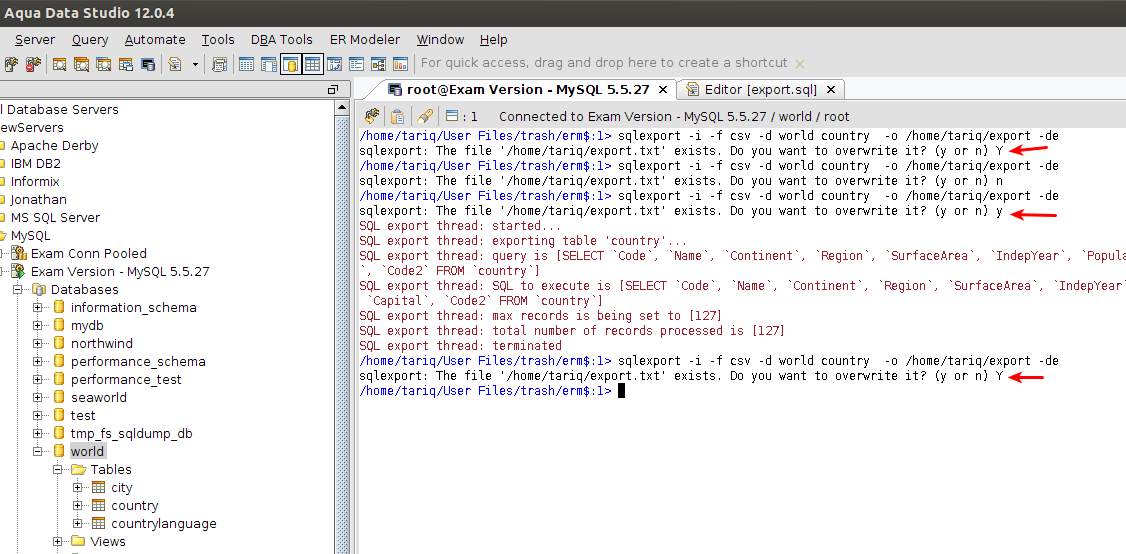The height and width of the screenshot is (554, 1126).
Task: Click the reconnect plug icon in shell toolbar
Action: pyautogui.click(x=371, y=116)
